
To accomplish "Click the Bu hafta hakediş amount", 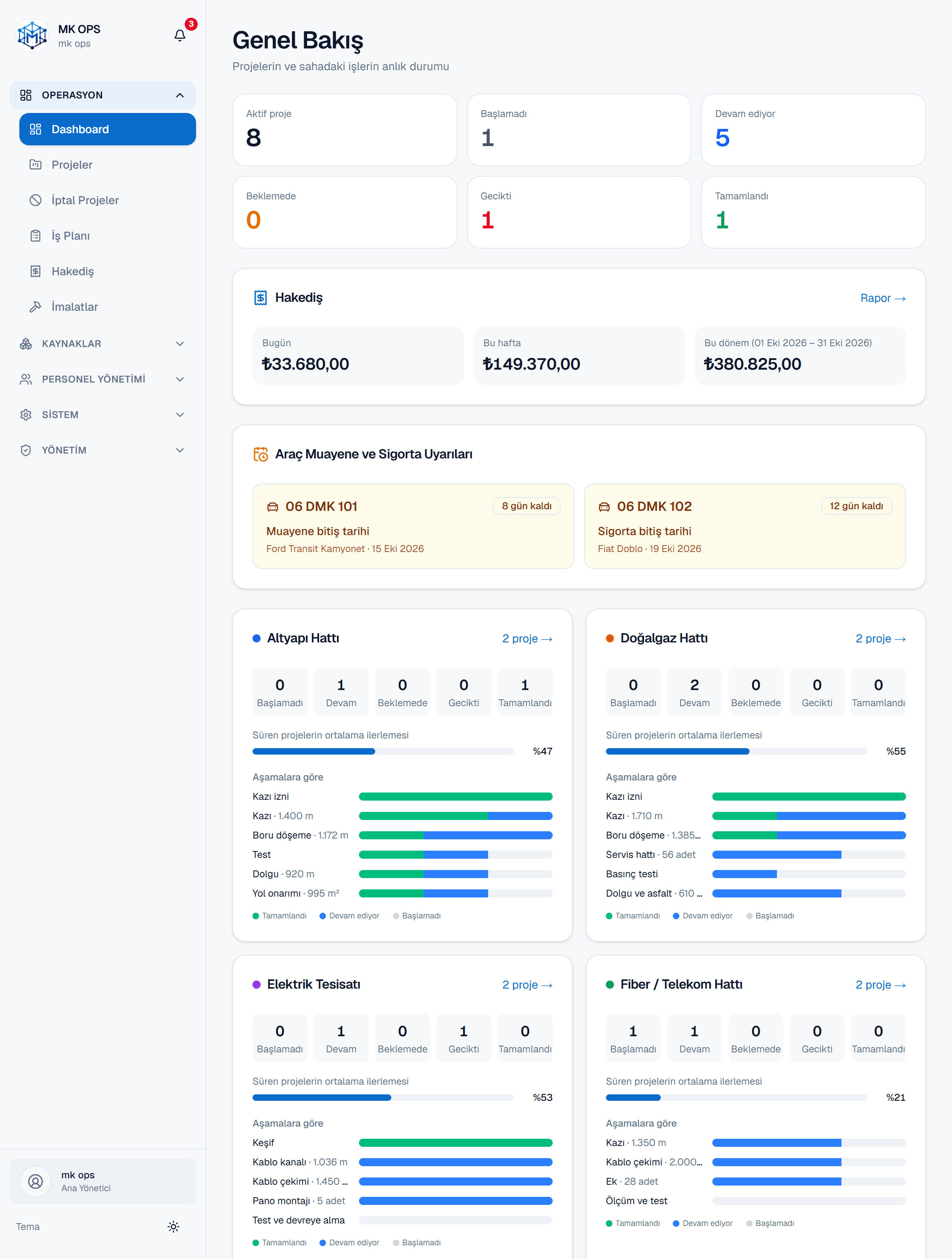I will coord(532,364).
